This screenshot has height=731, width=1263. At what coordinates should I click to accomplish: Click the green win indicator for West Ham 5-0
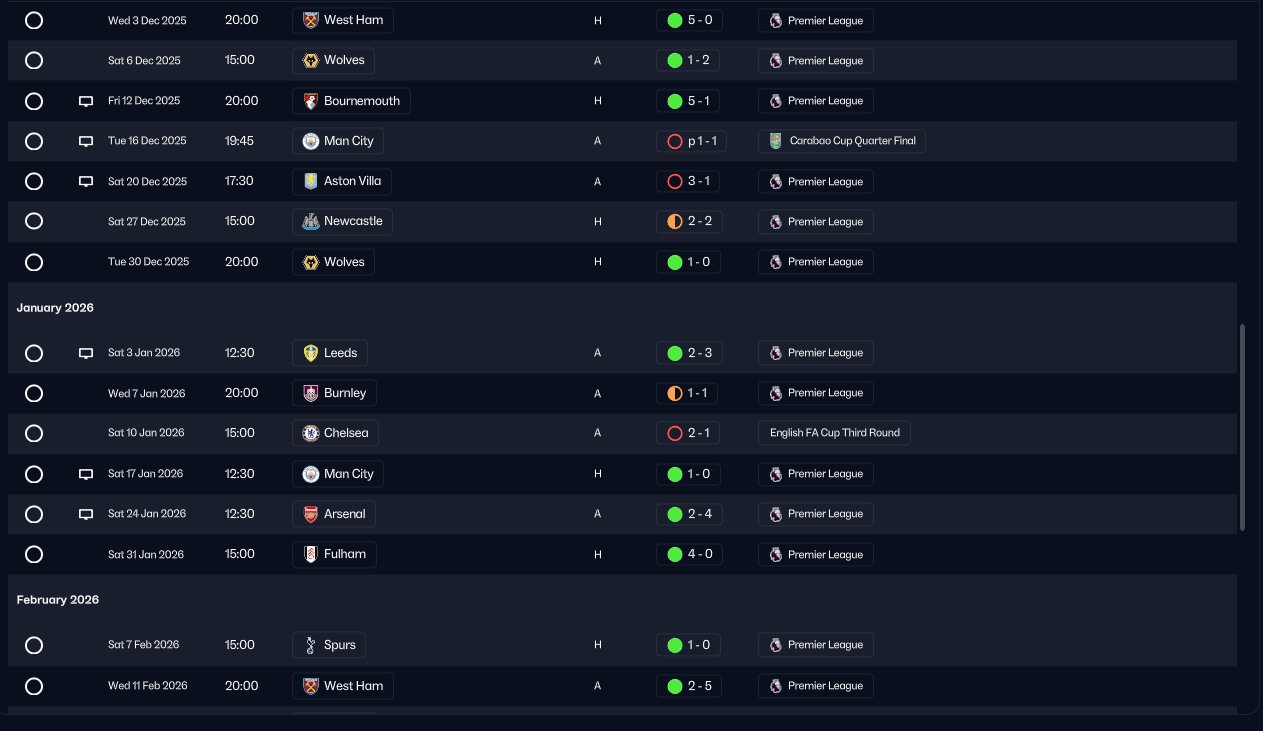pos(675,20)
